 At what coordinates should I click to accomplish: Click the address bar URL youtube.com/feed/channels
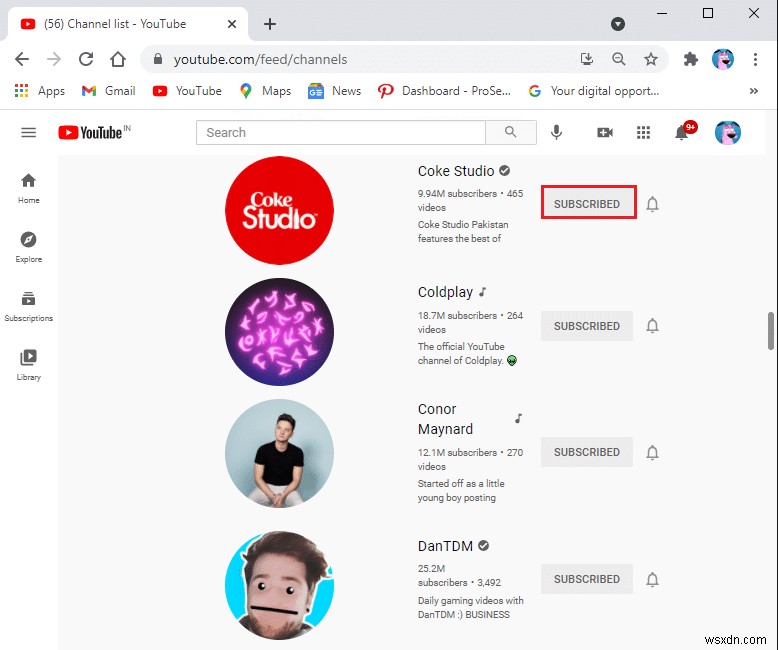click(x=260, y=60)
